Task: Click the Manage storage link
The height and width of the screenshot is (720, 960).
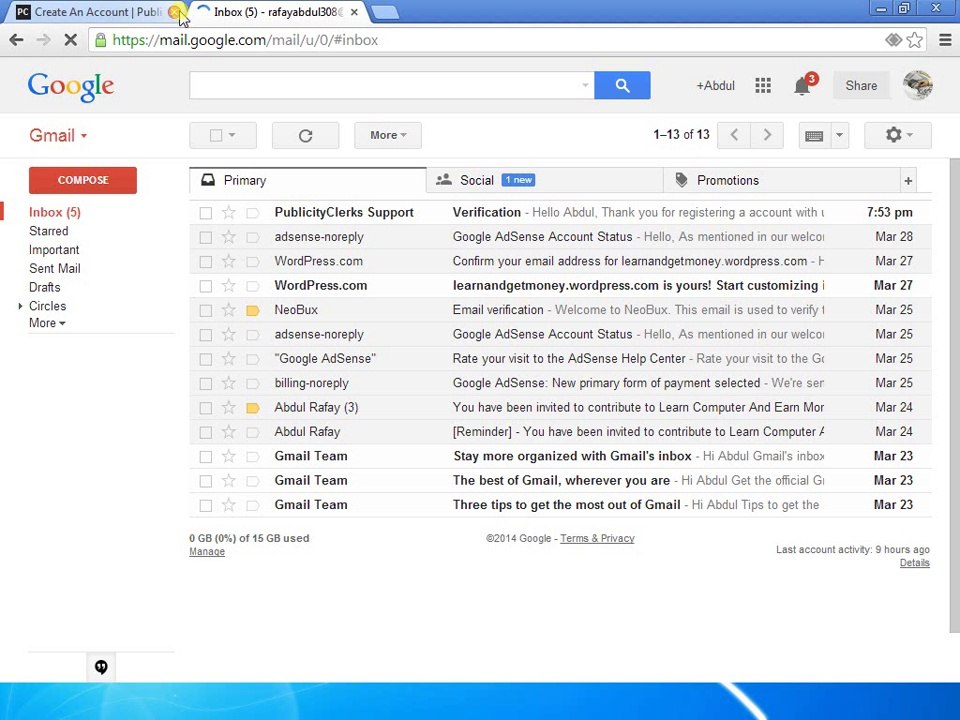Action: pyautogui.click(x=207, y=552)
